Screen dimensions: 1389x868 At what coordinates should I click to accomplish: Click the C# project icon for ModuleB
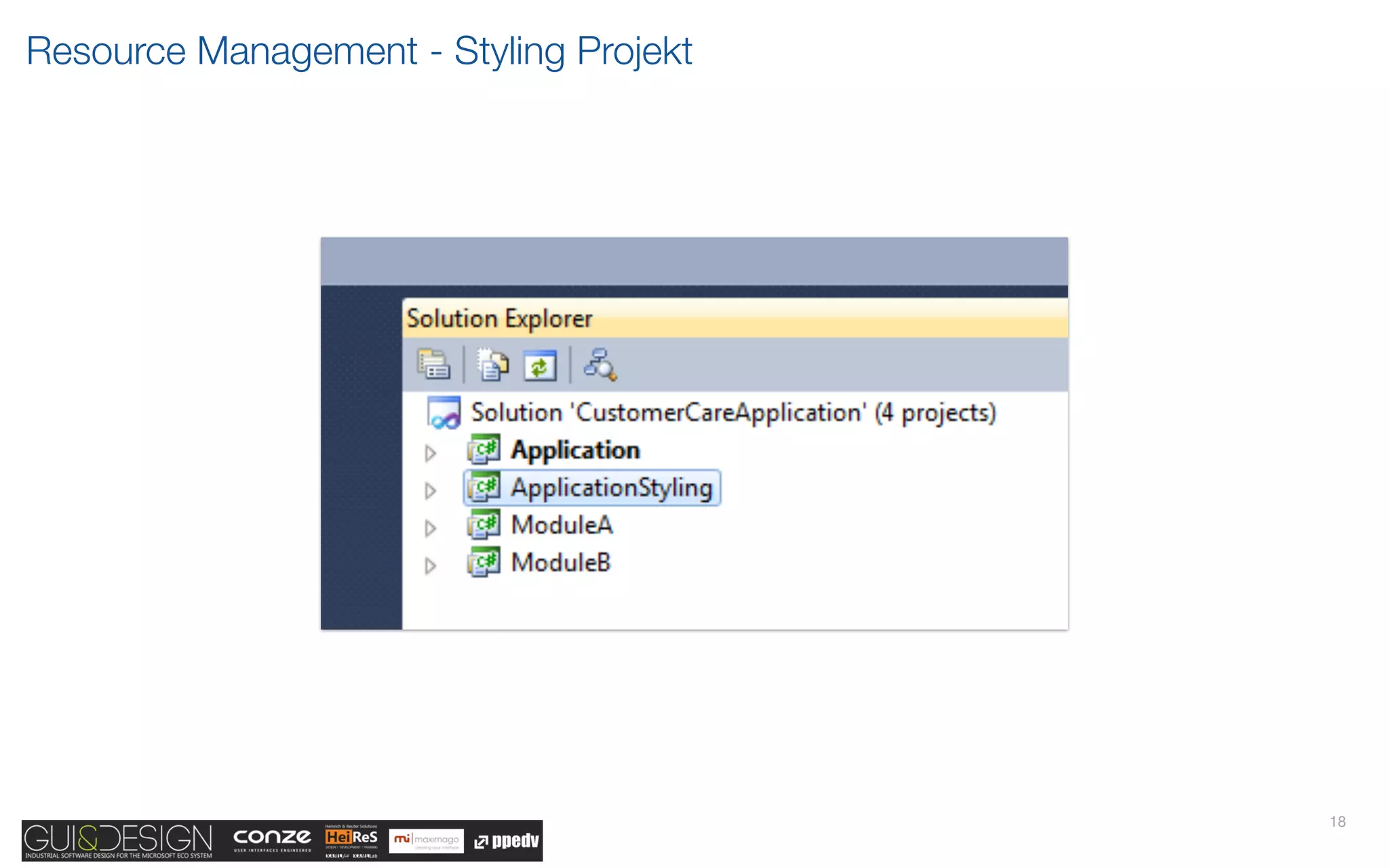pos(484,562)
